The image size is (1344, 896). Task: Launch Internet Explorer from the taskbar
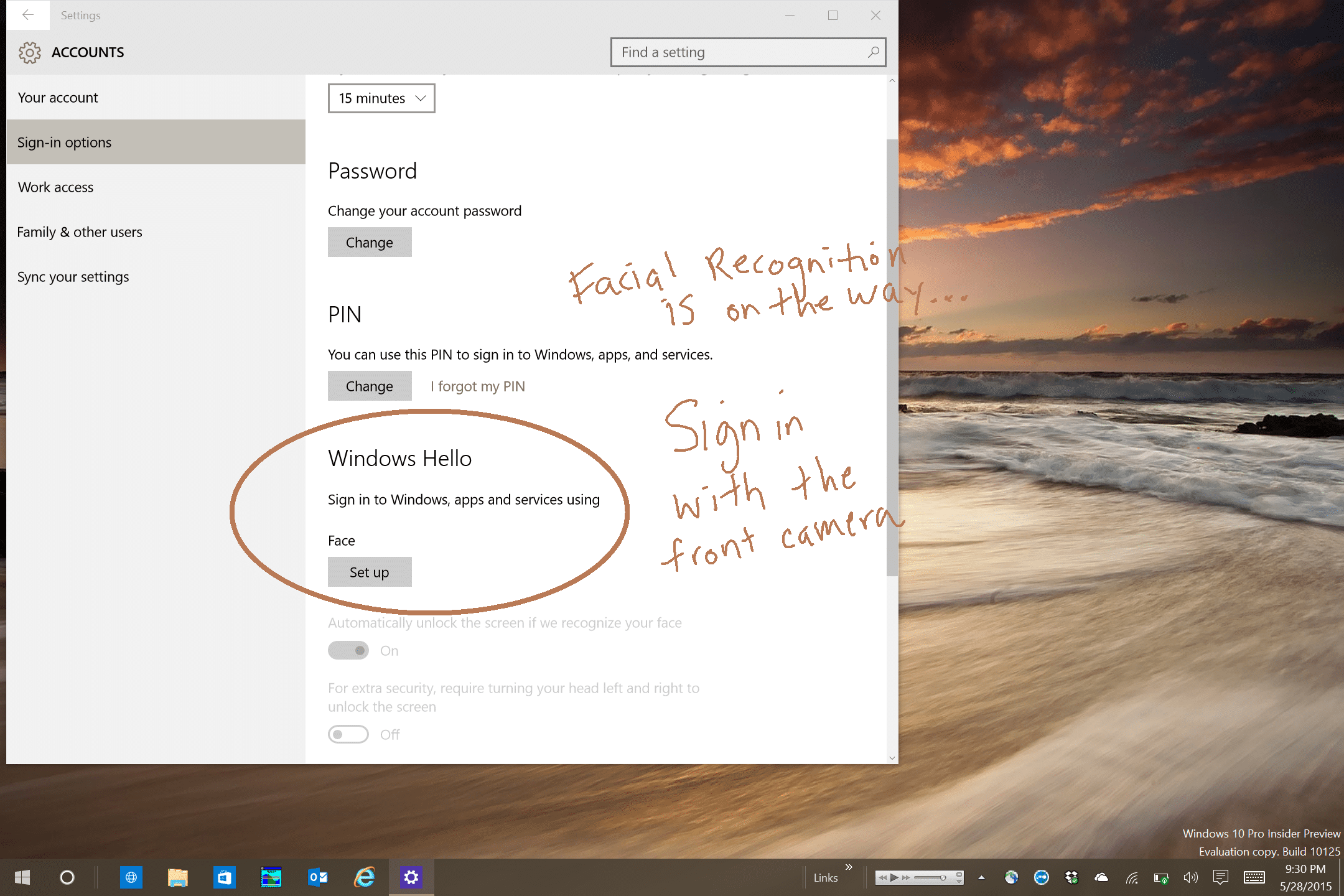365,877
